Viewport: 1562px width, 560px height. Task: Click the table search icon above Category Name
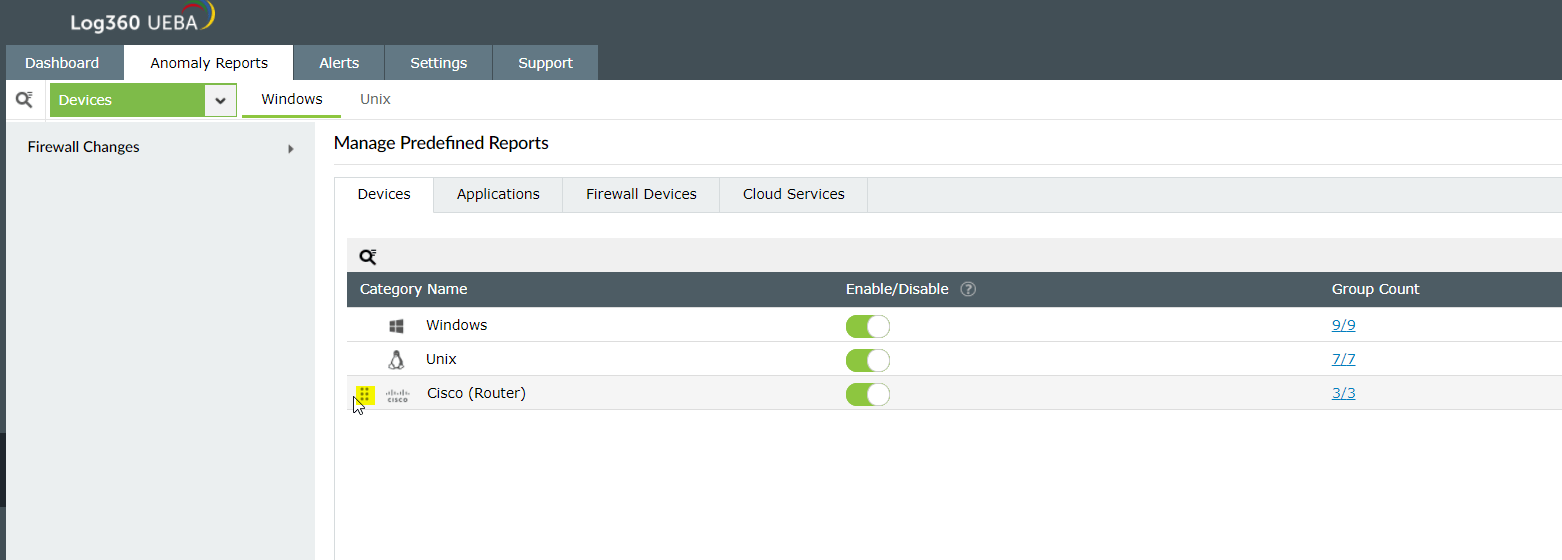(x=368, y=257)
